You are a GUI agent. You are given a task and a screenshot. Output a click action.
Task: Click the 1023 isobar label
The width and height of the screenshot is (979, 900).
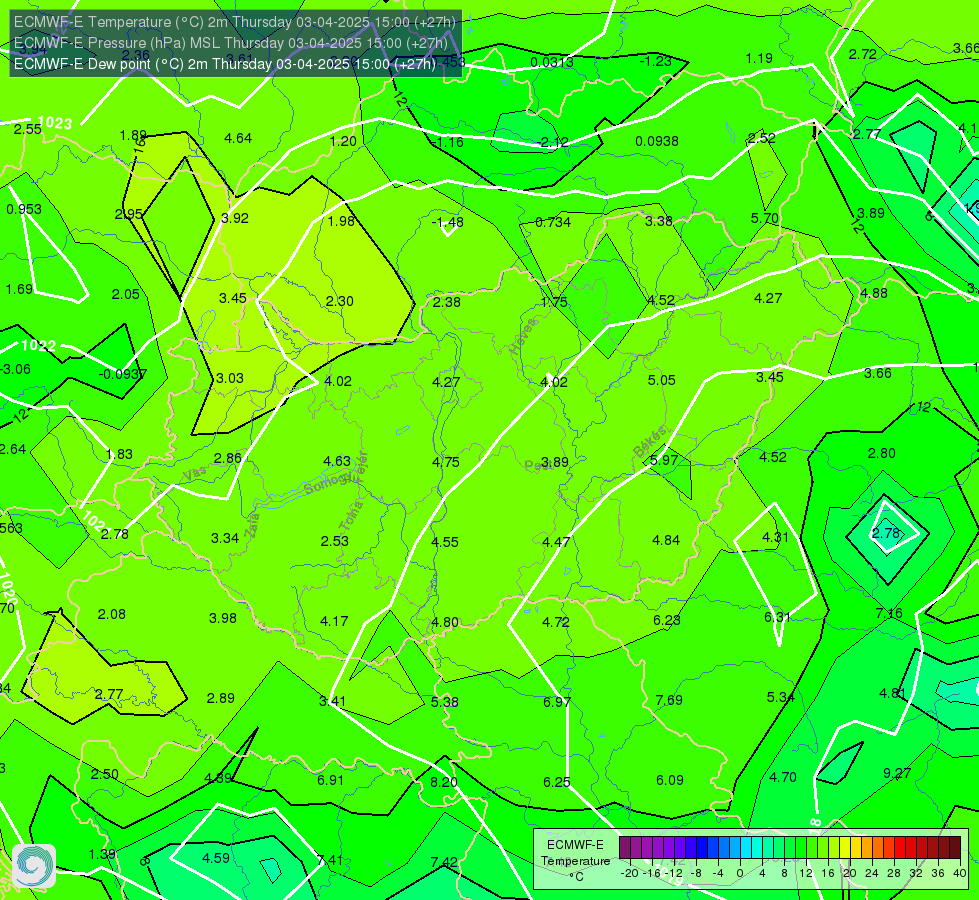(55, 123)
